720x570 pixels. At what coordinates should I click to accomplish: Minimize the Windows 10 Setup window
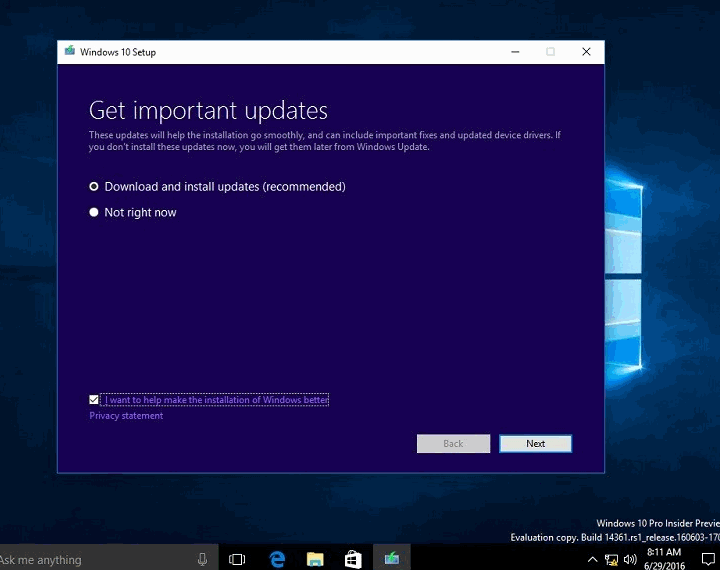515,52
